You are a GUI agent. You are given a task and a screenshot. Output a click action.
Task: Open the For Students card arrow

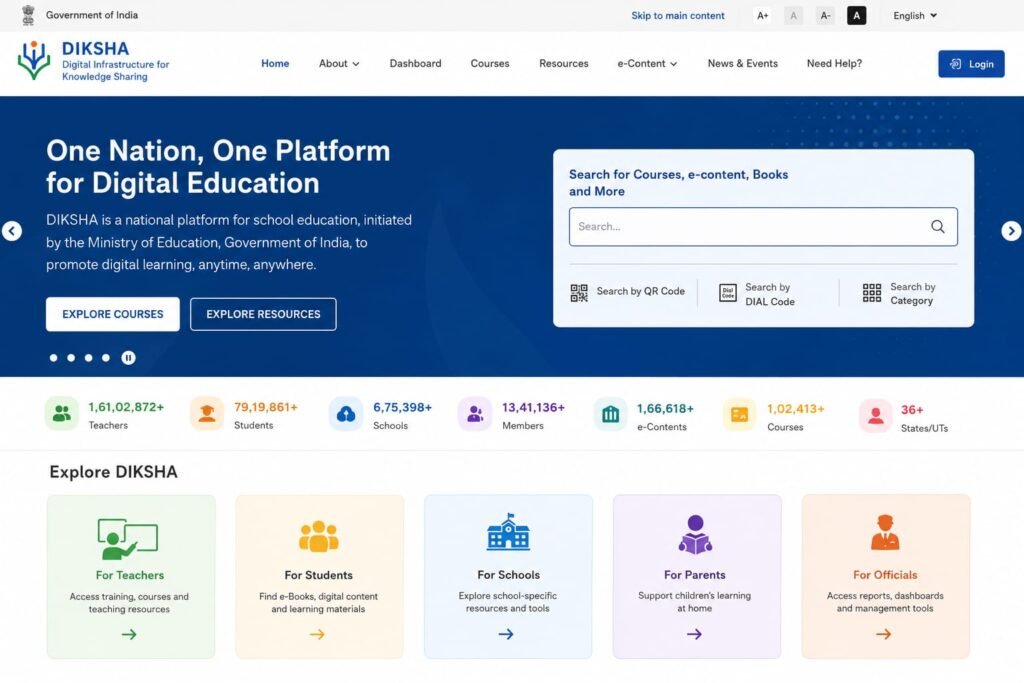317,634
